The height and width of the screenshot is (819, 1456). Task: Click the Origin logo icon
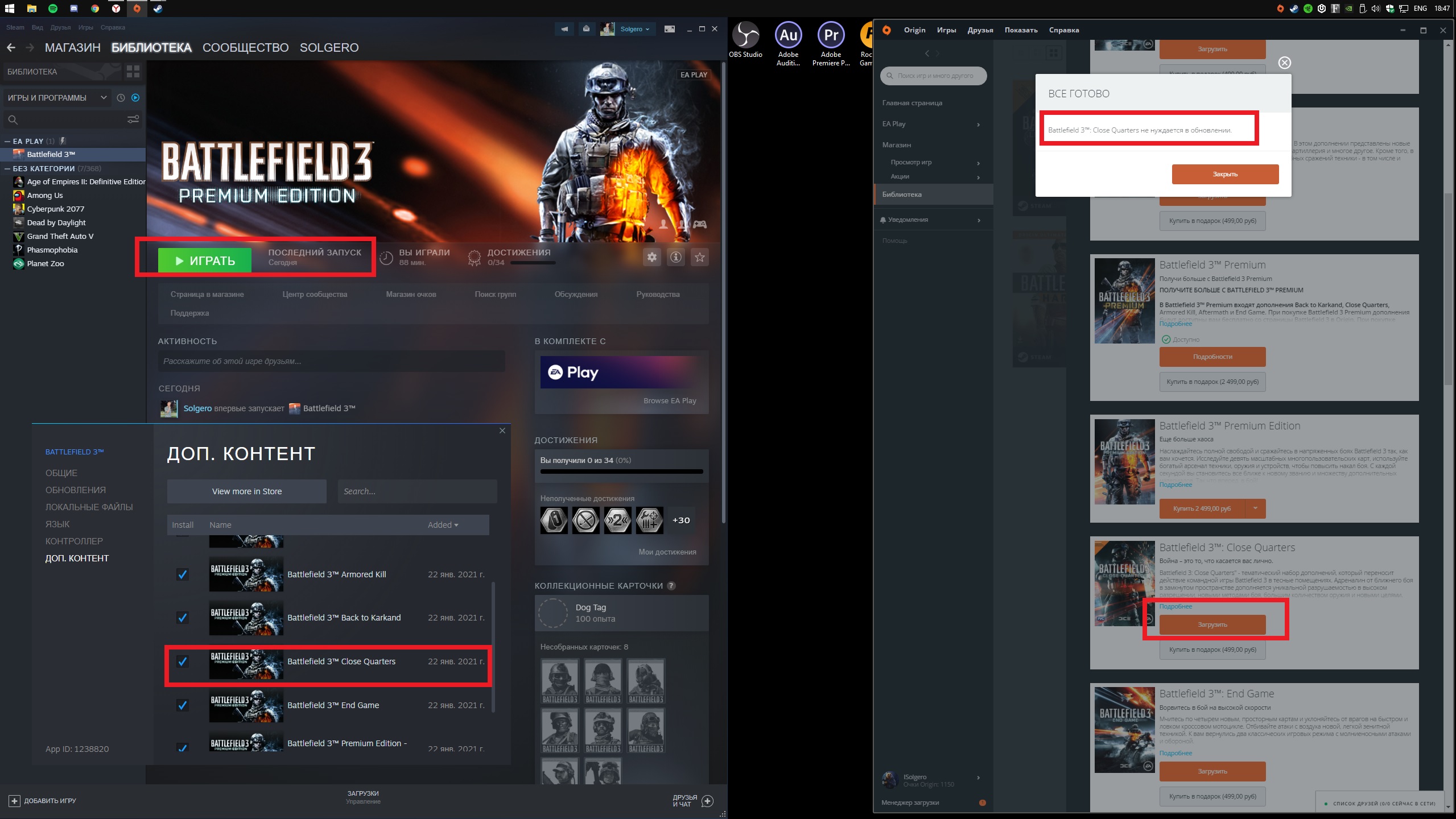[x=886, y=30]
